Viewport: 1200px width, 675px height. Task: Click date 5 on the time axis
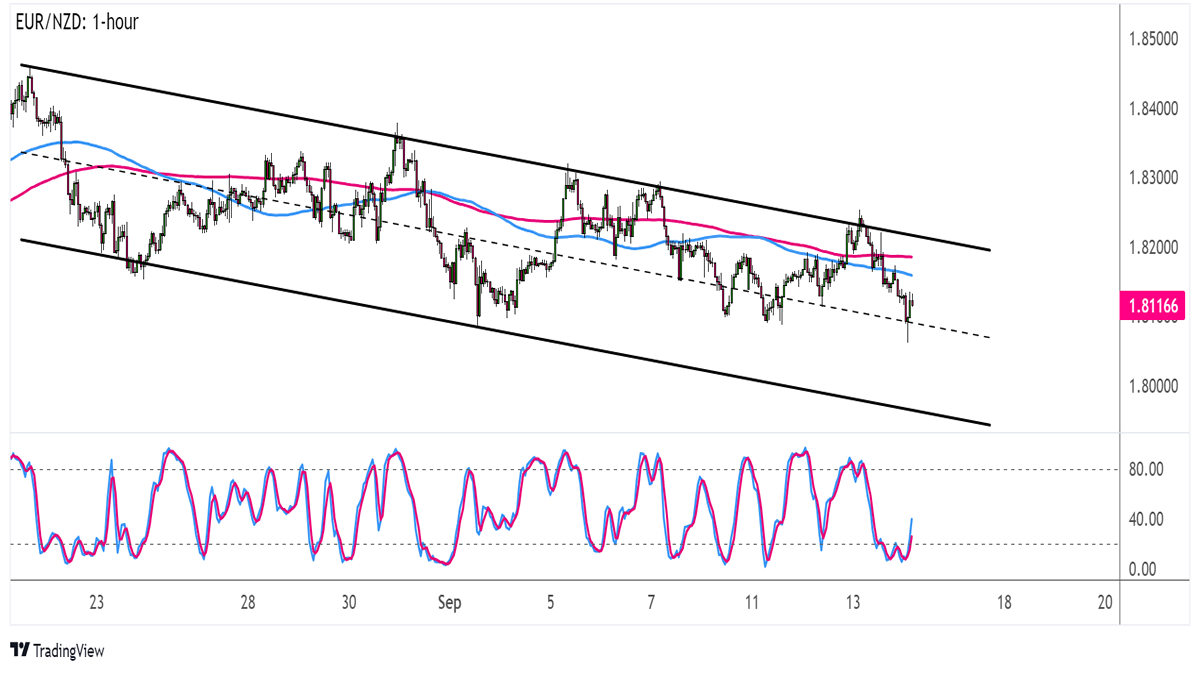click(551, 603)
